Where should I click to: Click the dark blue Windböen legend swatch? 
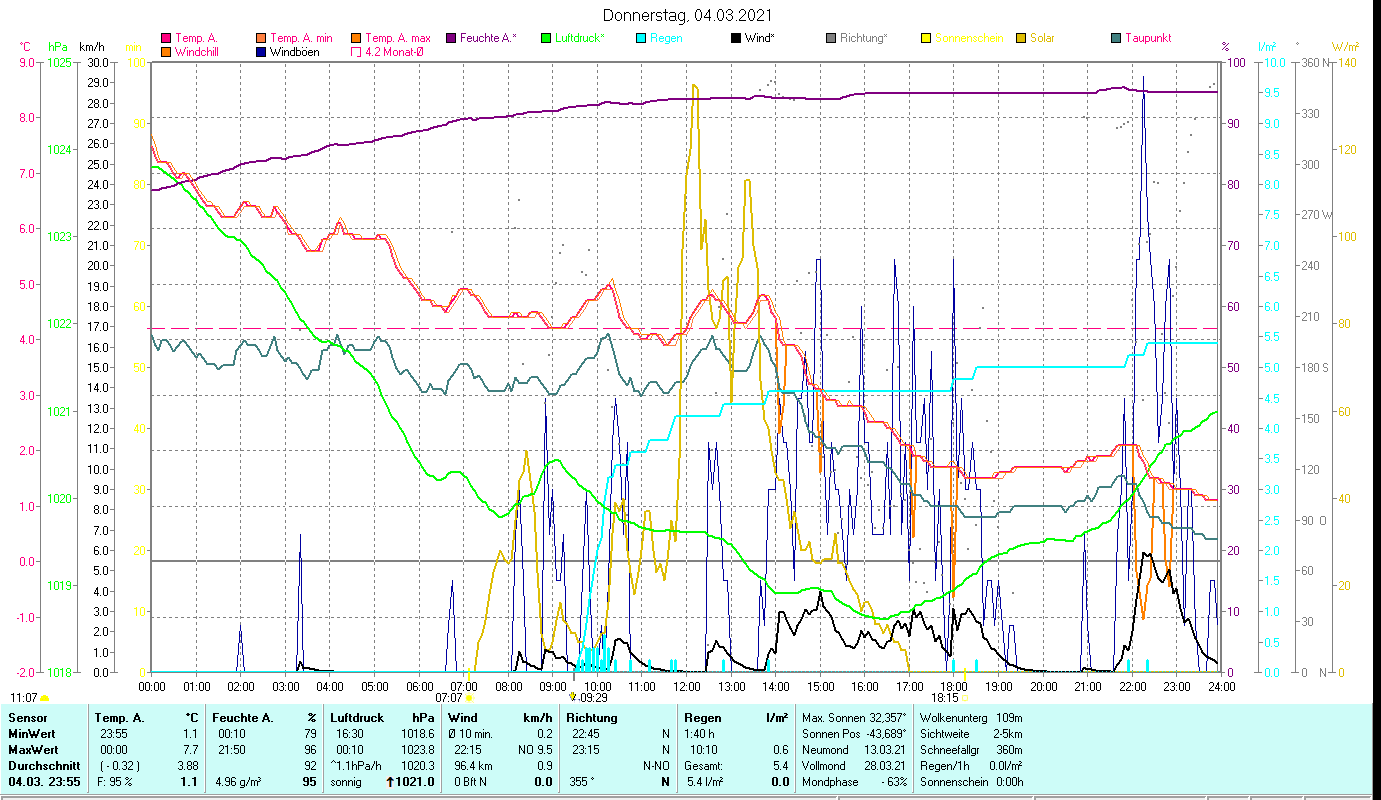(x=262, y=51)
